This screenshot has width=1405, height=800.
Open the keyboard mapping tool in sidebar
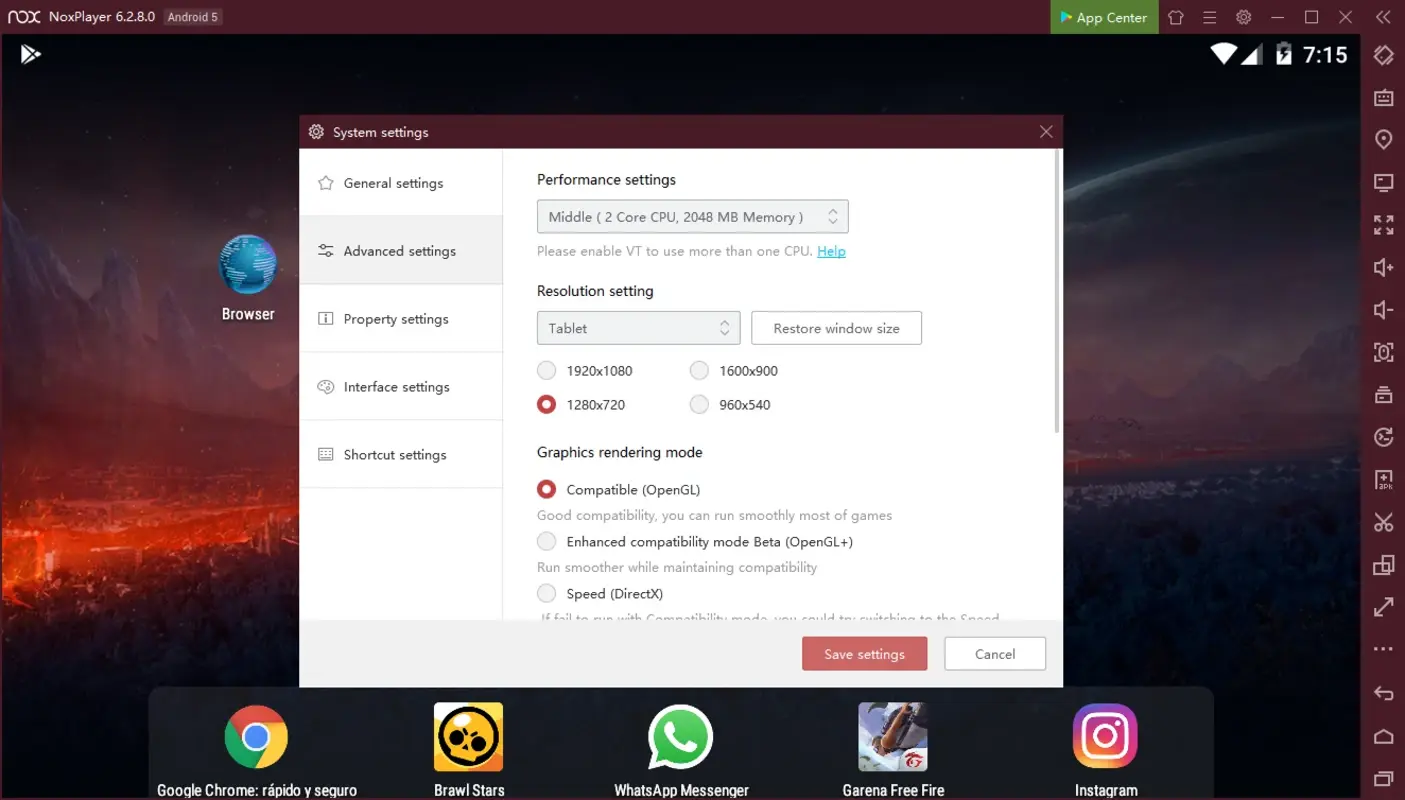pyautogui.click(x=1383, y=55)
